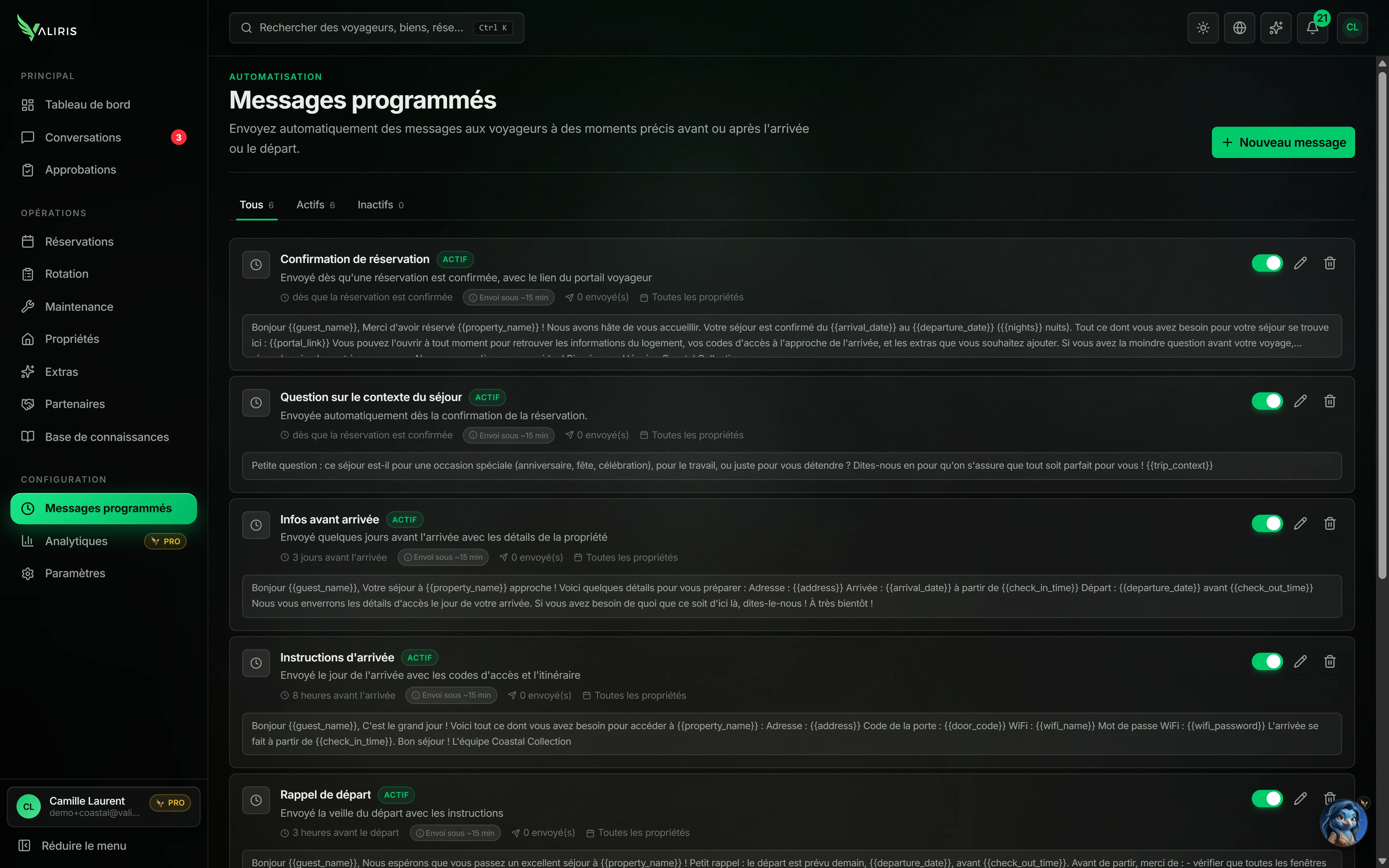Open the CL user avatar menu
This screenshot has width=1389, height=868.
1352,27
